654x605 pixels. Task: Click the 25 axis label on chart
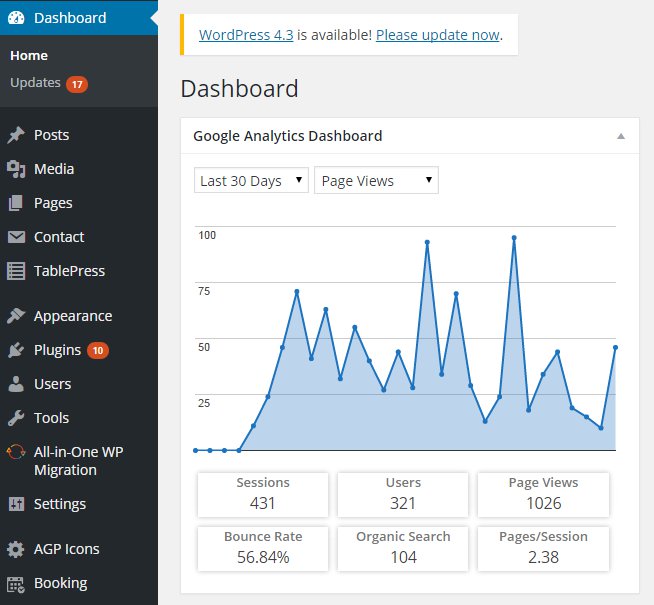pos(204,403)
